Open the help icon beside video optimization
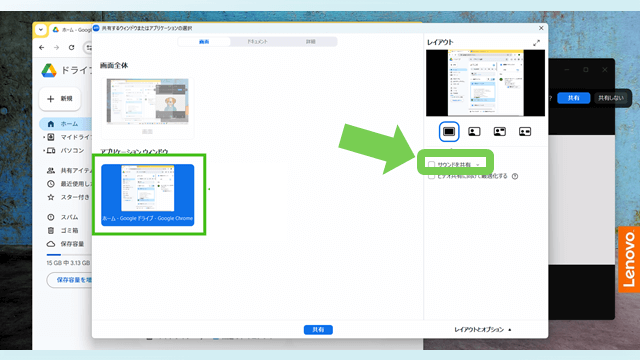 [515, 176]
